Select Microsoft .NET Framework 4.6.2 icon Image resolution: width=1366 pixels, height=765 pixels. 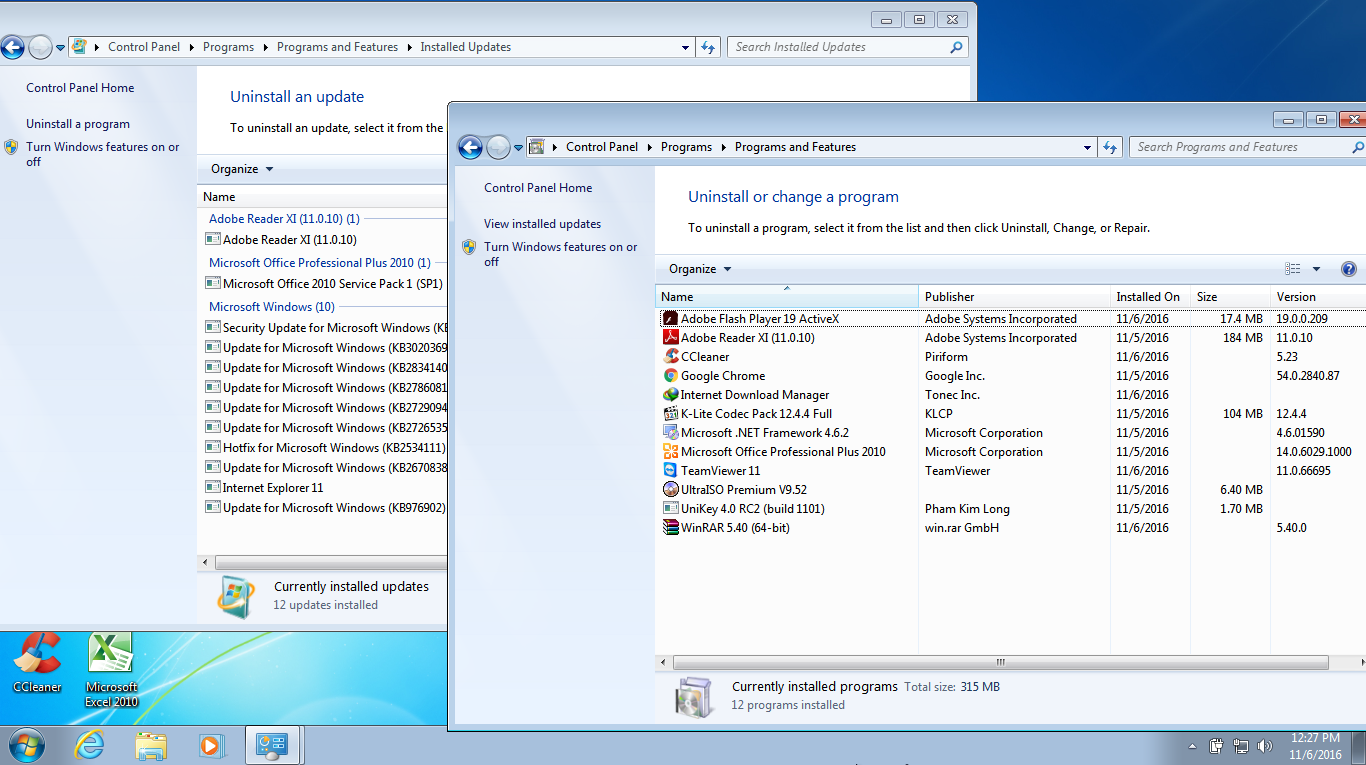(x=671, y=433)
